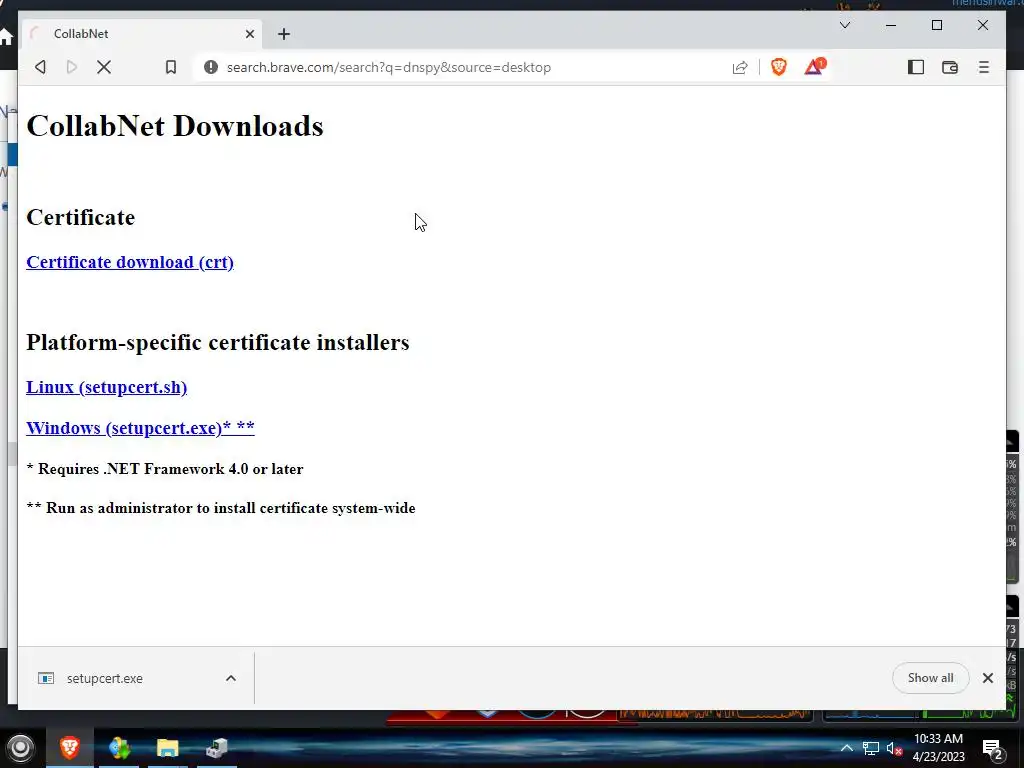Switch to the CollabNet tab

140,34
